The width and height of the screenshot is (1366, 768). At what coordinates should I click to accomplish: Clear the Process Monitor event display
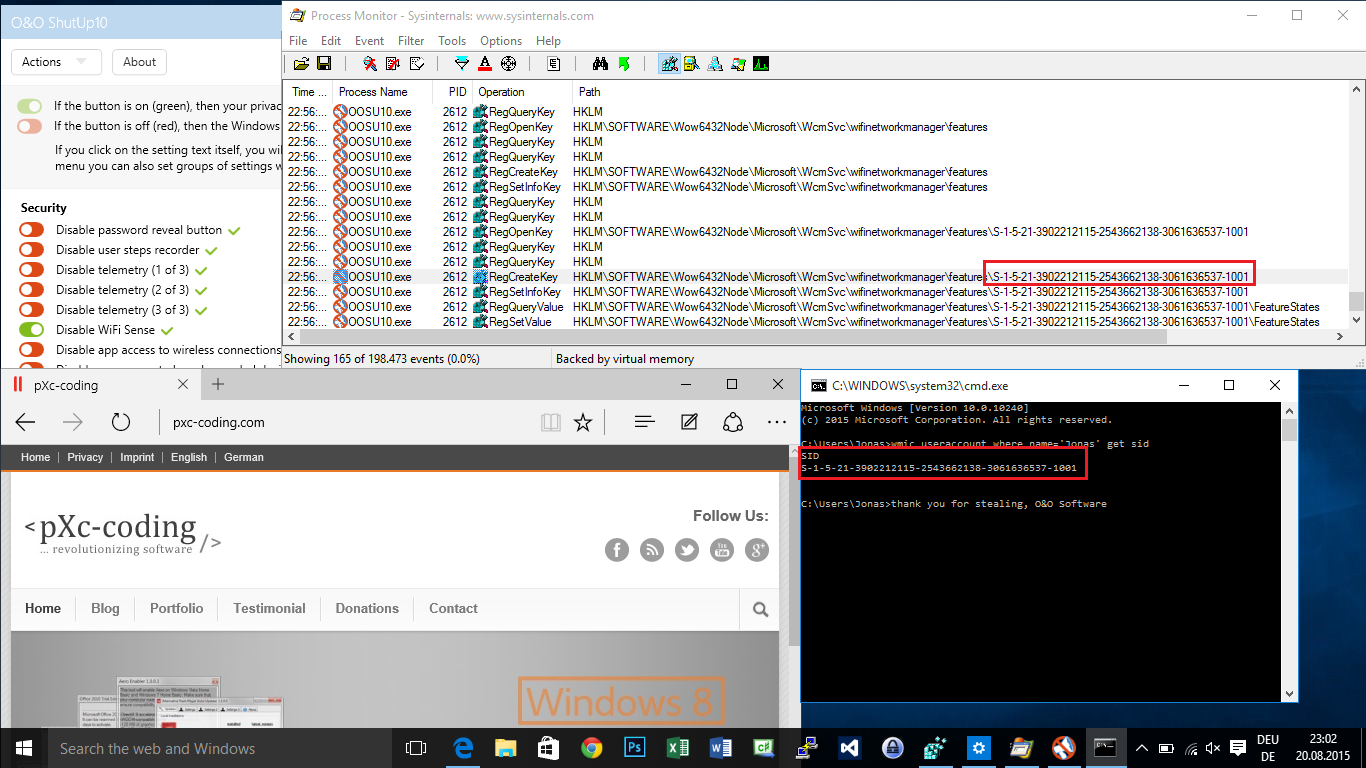click(417, 64)
